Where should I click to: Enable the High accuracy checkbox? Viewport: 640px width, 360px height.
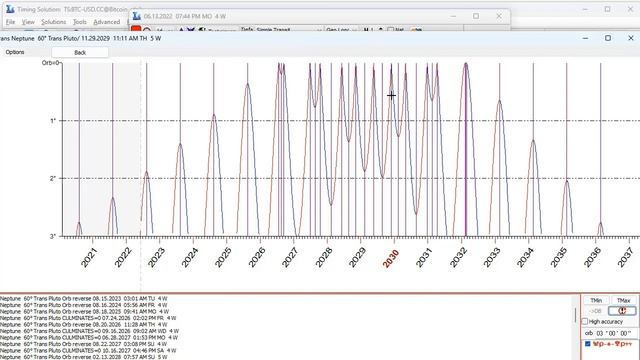[585, 322]
